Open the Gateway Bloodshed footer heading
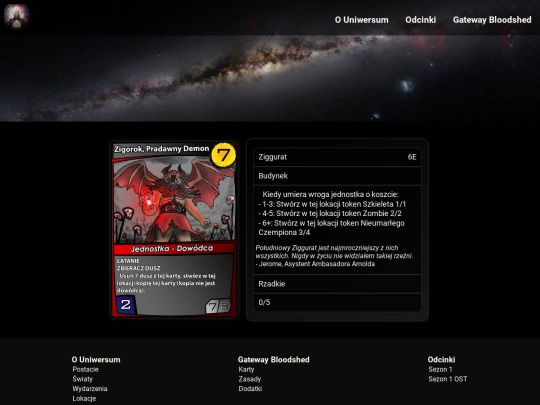This screenshot has height=405, width=540. click(273, 360)
